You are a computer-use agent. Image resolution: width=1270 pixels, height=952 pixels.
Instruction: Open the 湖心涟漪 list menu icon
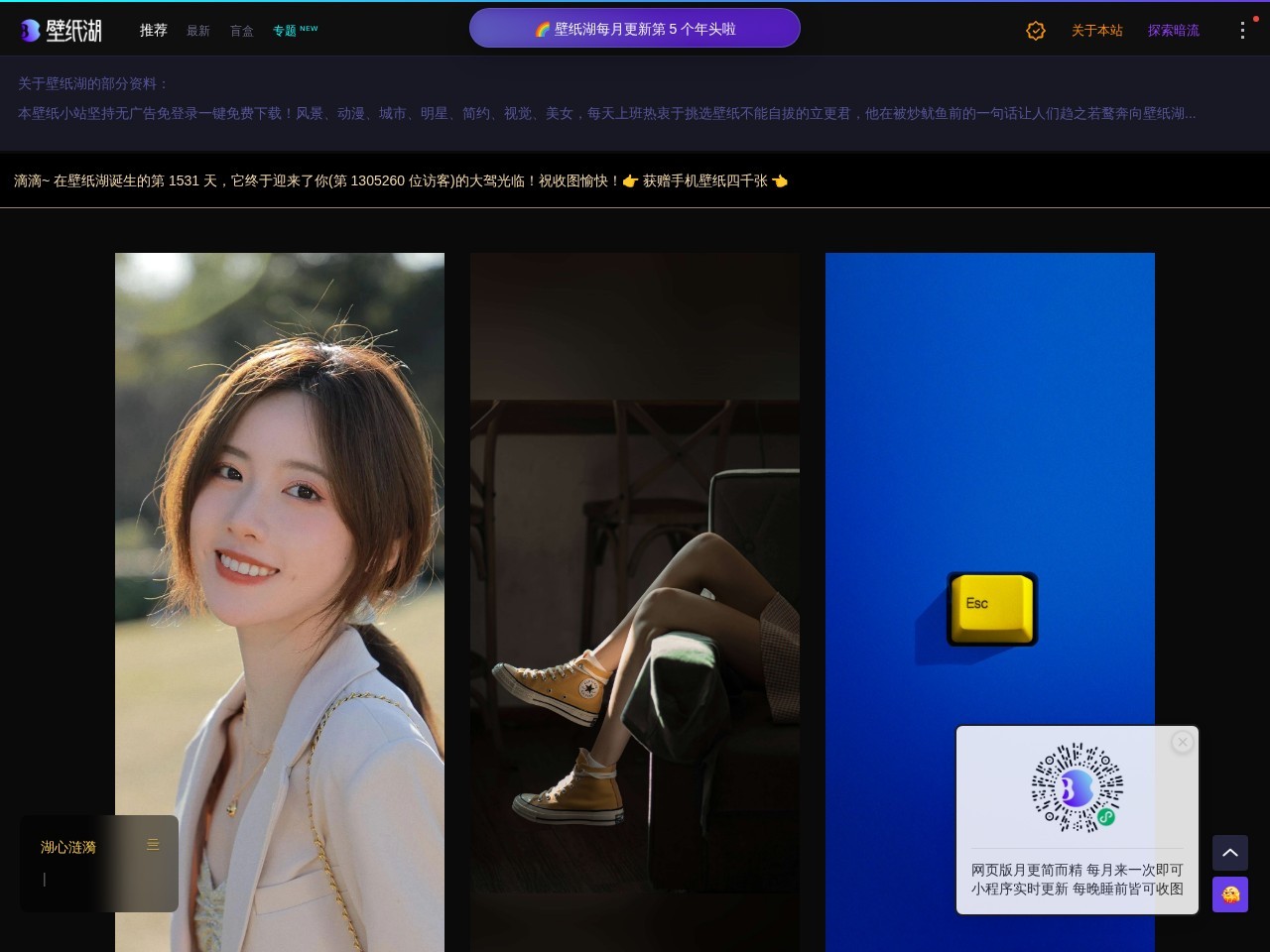[x=153, y=845]
